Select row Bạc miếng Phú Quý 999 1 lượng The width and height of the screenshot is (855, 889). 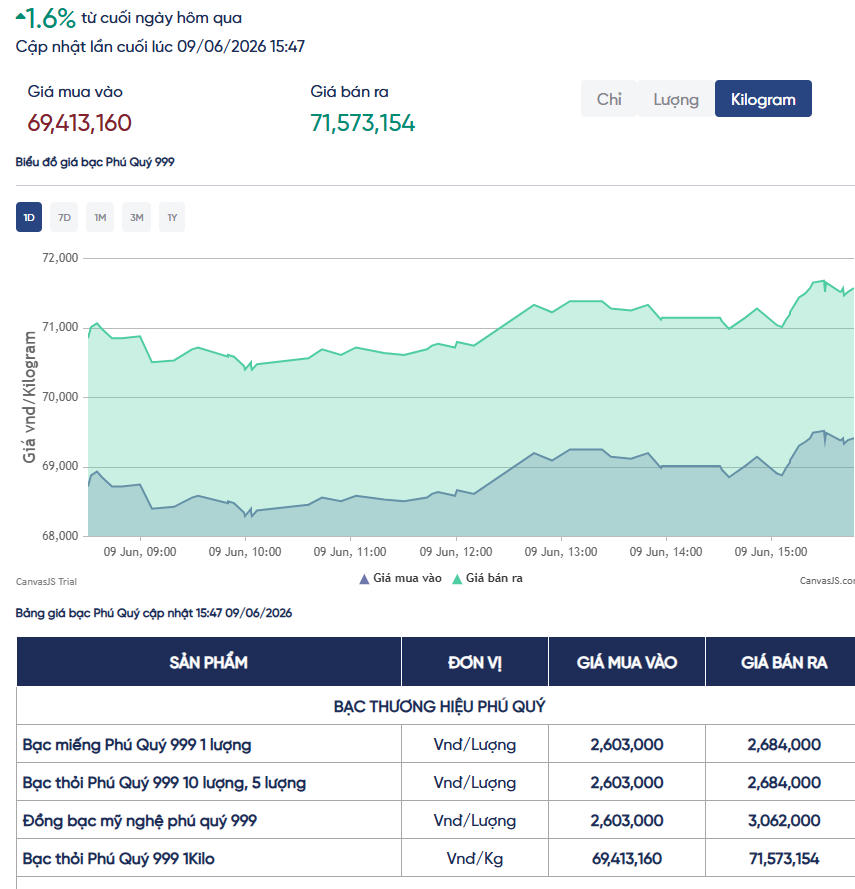pos(436,744)
